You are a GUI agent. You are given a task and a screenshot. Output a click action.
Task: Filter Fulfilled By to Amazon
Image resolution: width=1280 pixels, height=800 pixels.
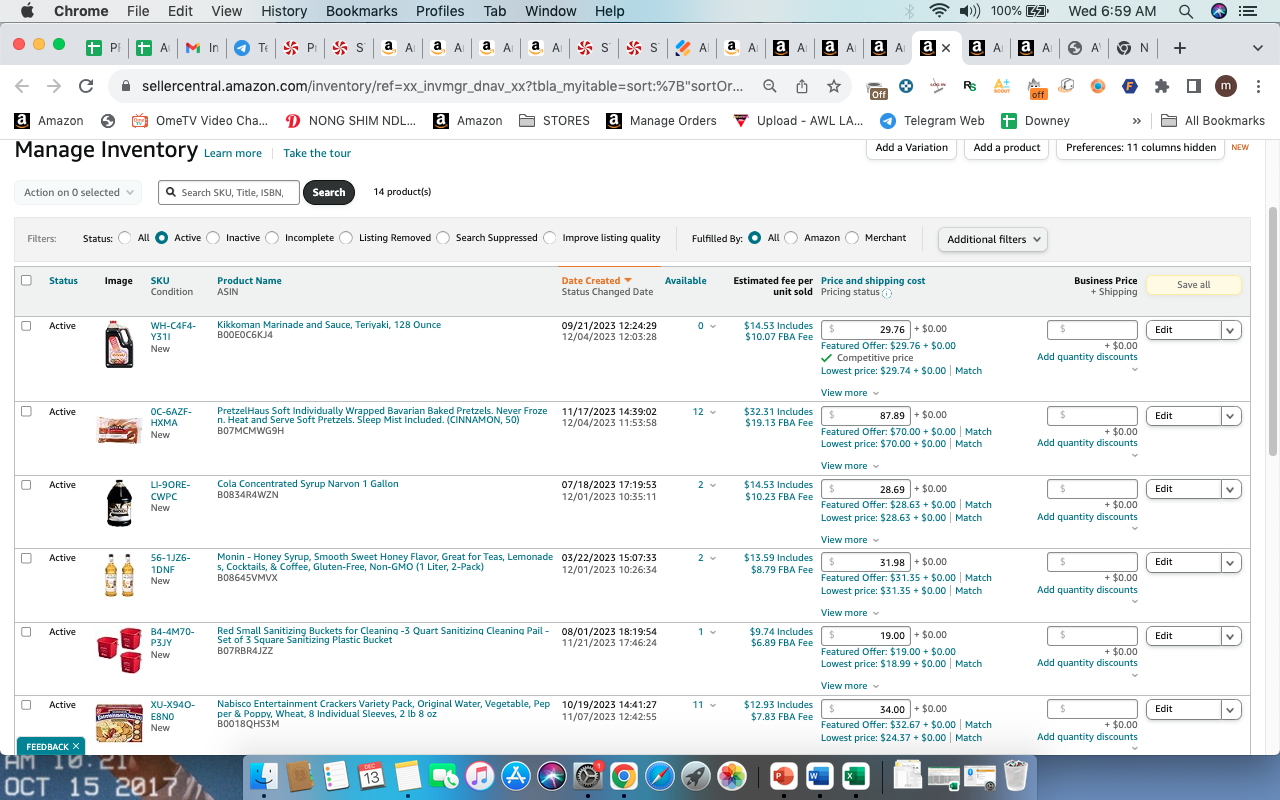point(792,238)
